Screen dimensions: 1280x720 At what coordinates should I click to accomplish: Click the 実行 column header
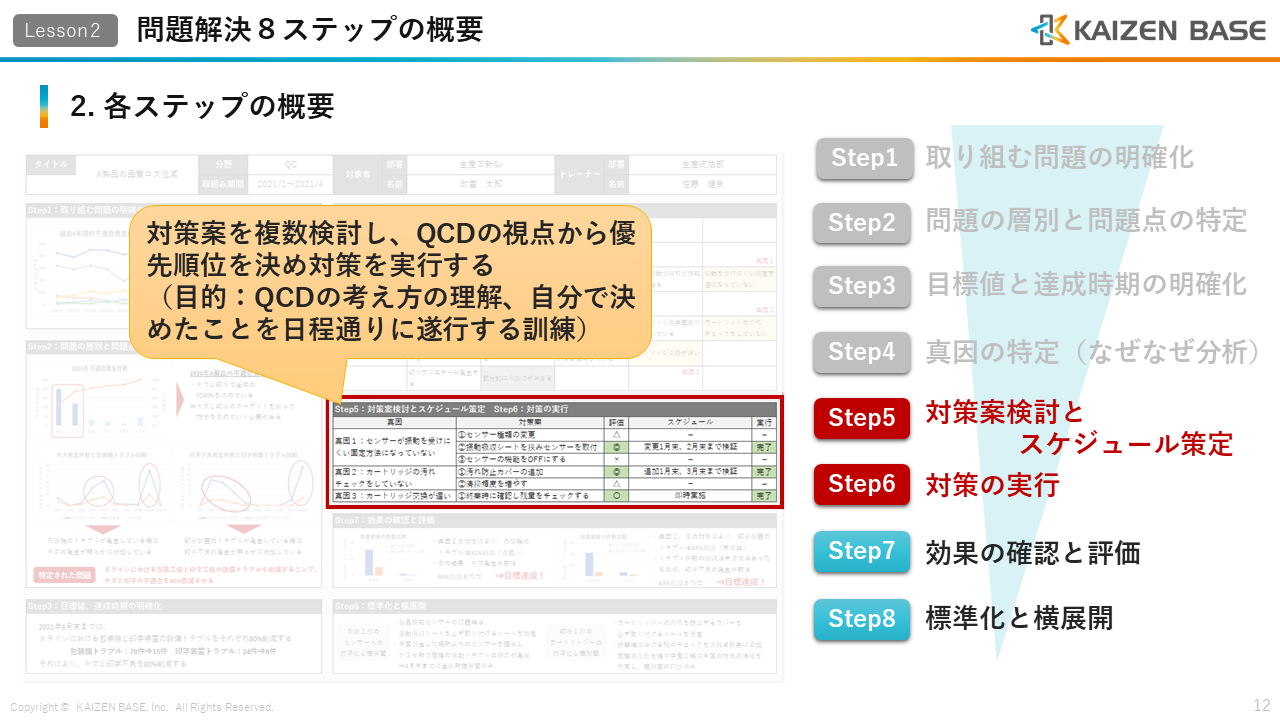click(764, 423)
